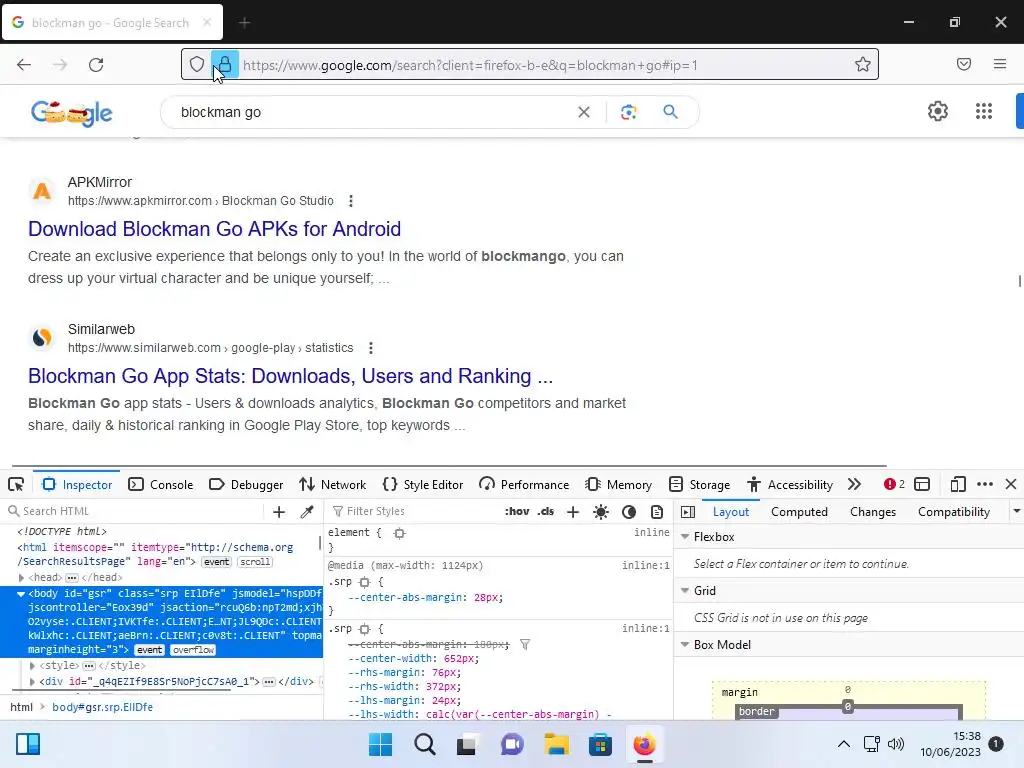Toggle the split console icon
The height and width of the screenshot is (768, 1024).
[x=922, y=485]
